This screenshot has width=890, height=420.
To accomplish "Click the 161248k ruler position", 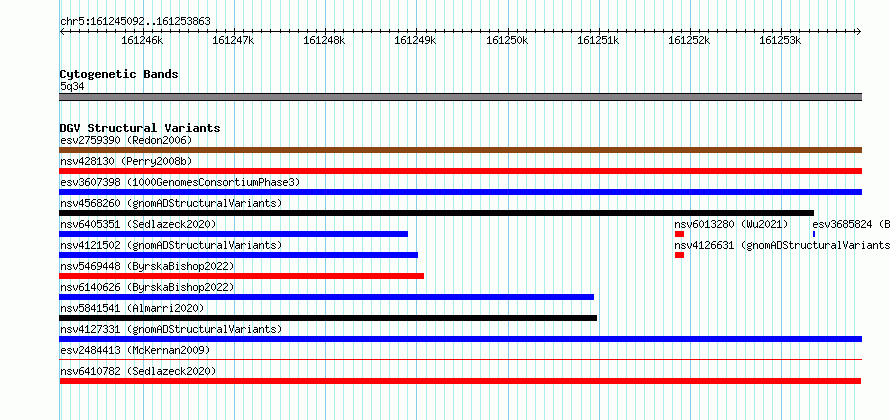I will (x=325, y=41).
